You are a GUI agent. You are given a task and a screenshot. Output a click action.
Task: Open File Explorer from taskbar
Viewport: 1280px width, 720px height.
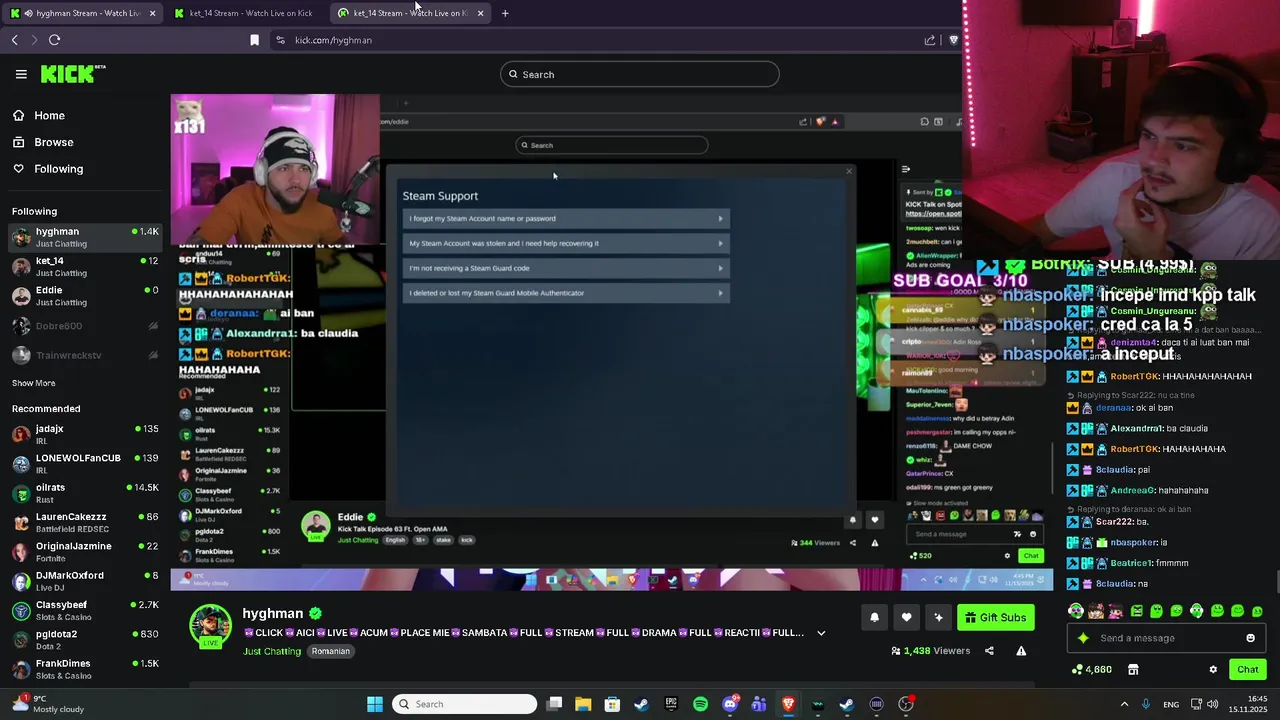click(583, 704)
